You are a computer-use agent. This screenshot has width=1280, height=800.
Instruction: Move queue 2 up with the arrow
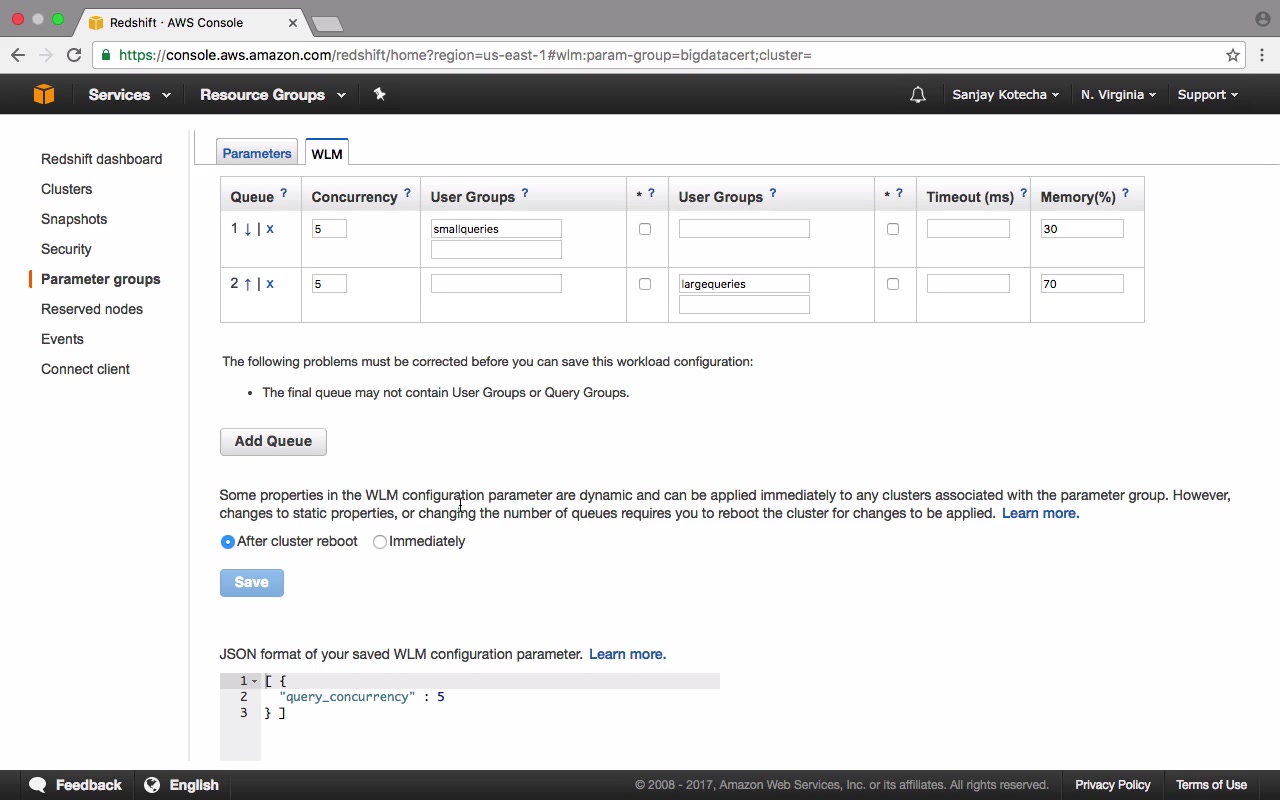tap(248, 284)
